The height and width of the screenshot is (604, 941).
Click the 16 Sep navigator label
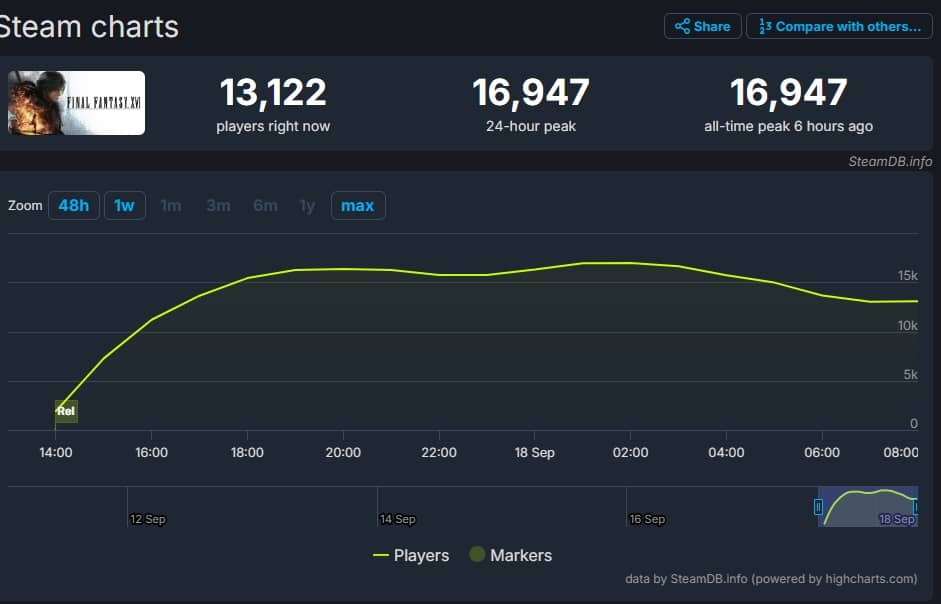tap(647, 519)
